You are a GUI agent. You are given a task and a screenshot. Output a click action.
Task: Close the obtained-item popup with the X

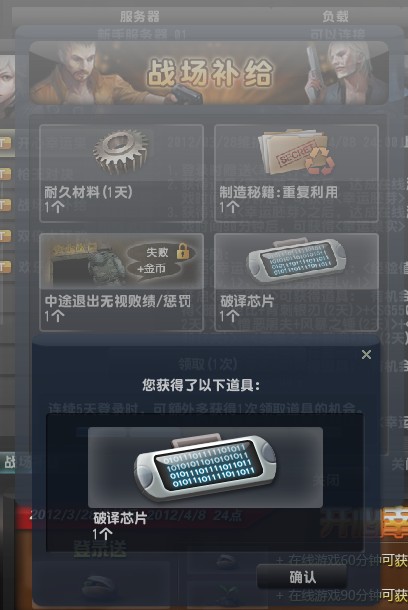pyautogui.click(x=366, y=354)
